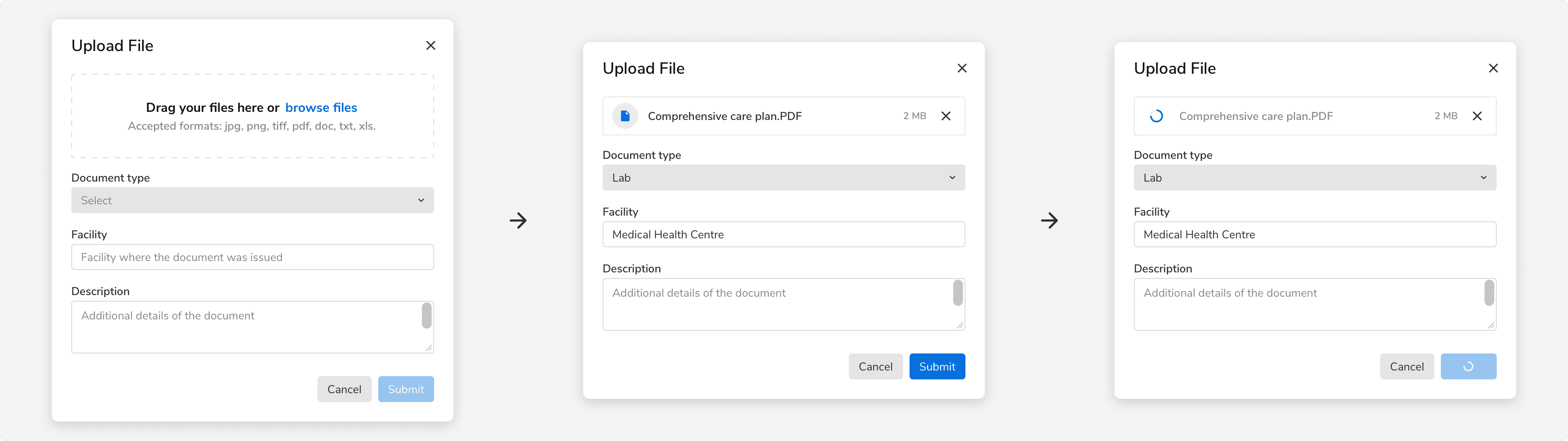Click Submit in the middle dialog
The height and width of the screenshot is (441, 1568).
937,366
